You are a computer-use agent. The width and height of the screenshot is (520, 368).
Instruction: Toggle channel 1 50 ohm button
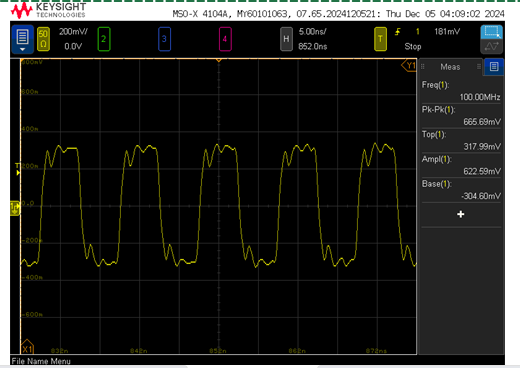[x=43, y=39]
